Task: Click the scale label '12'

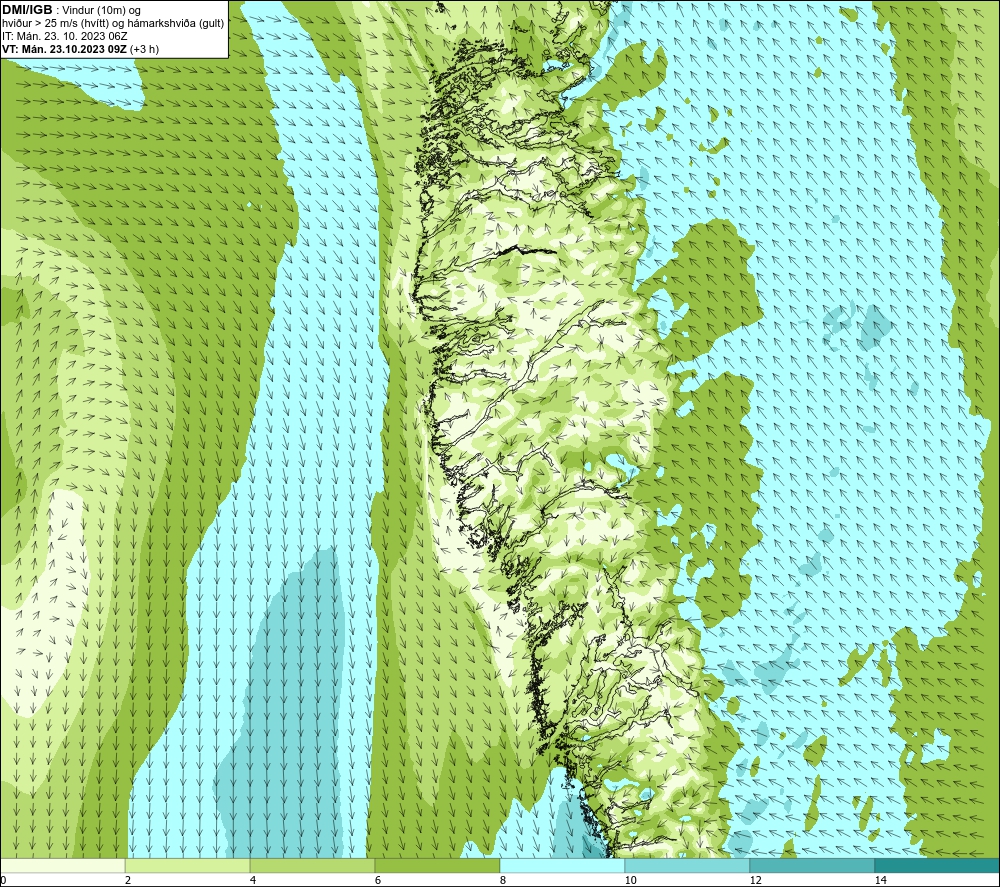Action: [x=755, y=880]
